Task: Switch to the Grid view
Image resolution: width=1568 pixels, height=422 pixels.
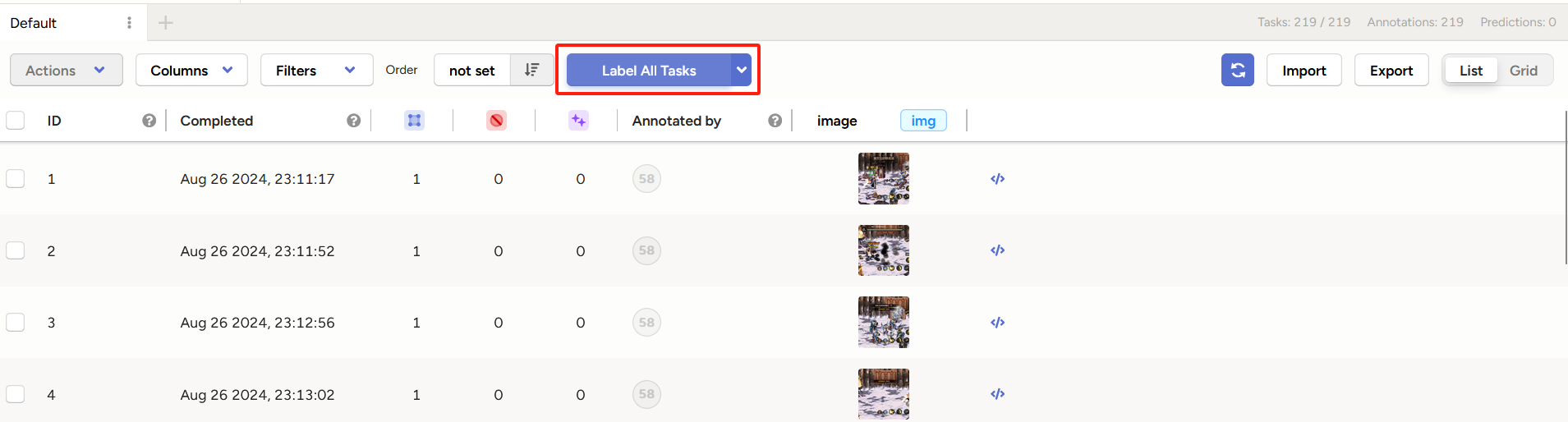Action: click(x=1523, y=71)
